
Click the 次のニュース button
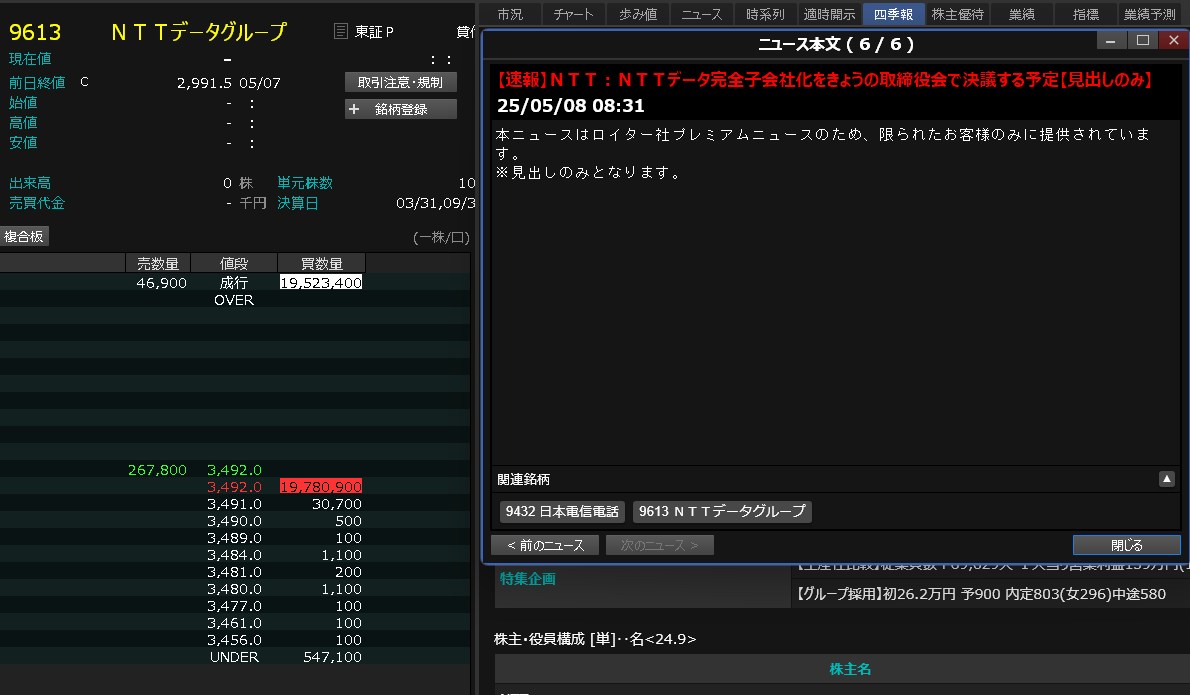[x=659, y=545]
